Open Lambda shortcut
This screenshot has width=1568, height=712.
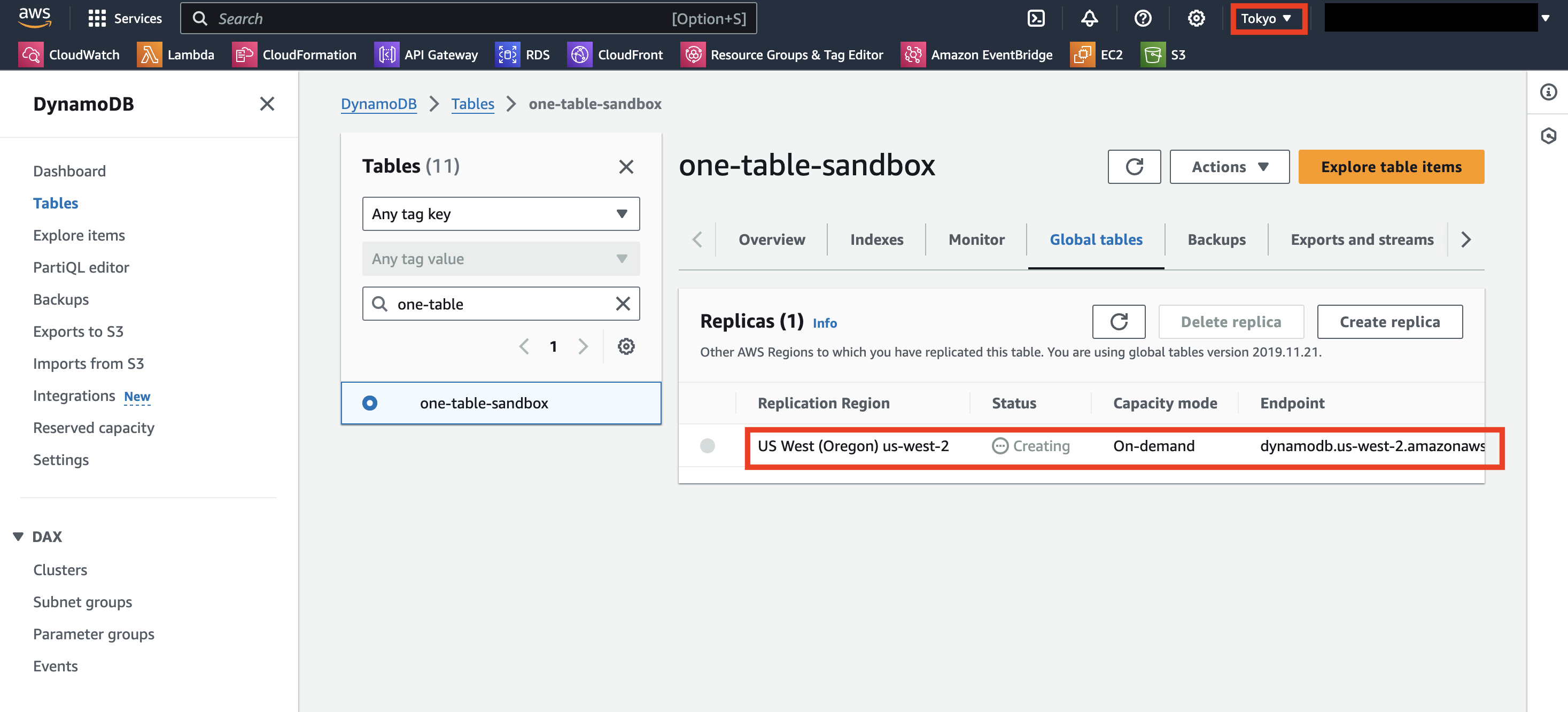pyautogui.click(x=175, y=55)
